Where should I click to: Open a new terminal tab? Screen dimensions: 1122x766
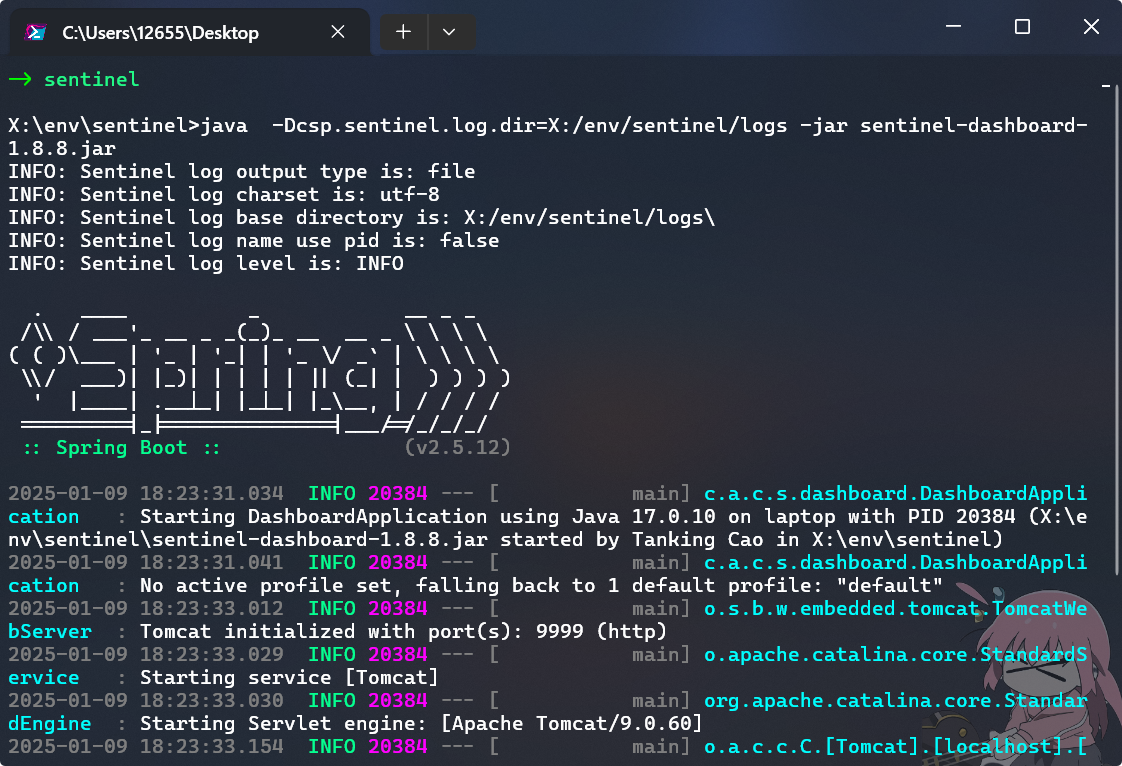coord(404,32)
